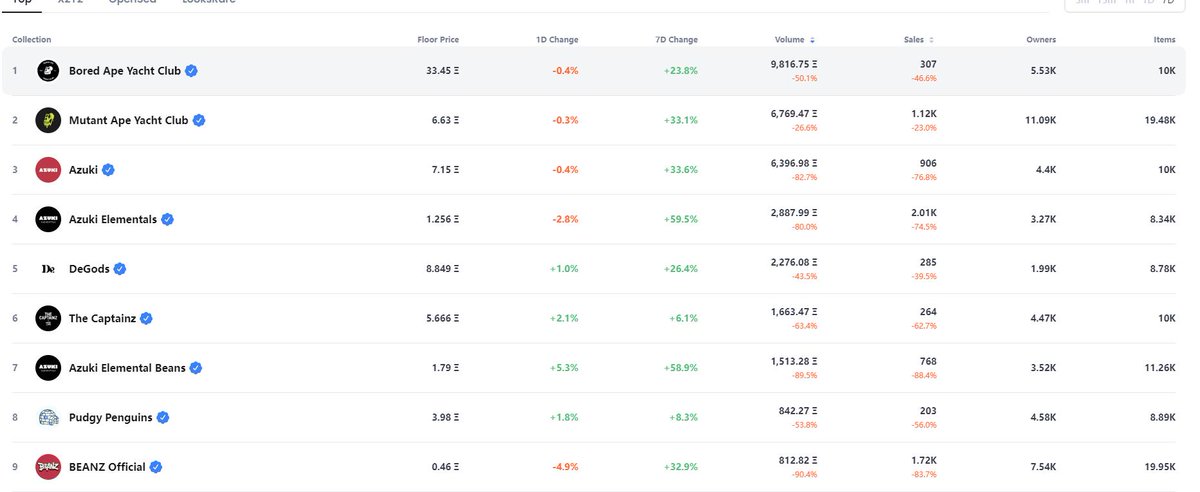1200x492 pixels.
Task: Sort table by the Sales header label
Action: (x=913, y=40)
